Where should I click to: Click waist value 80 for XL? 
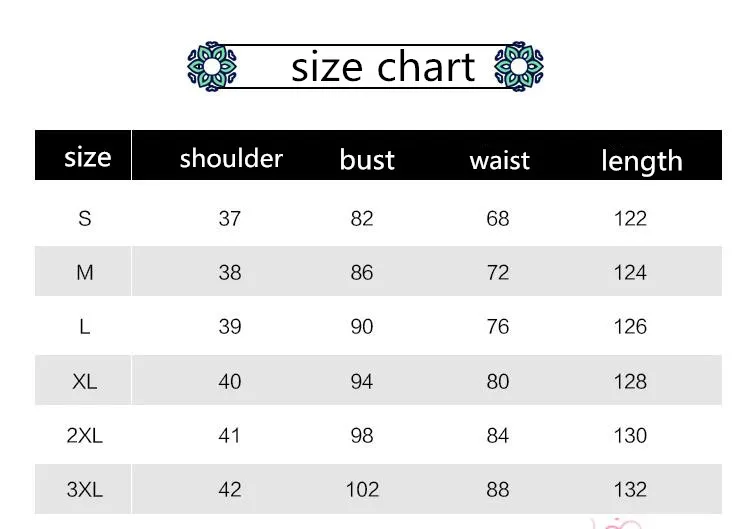[498, 381]
